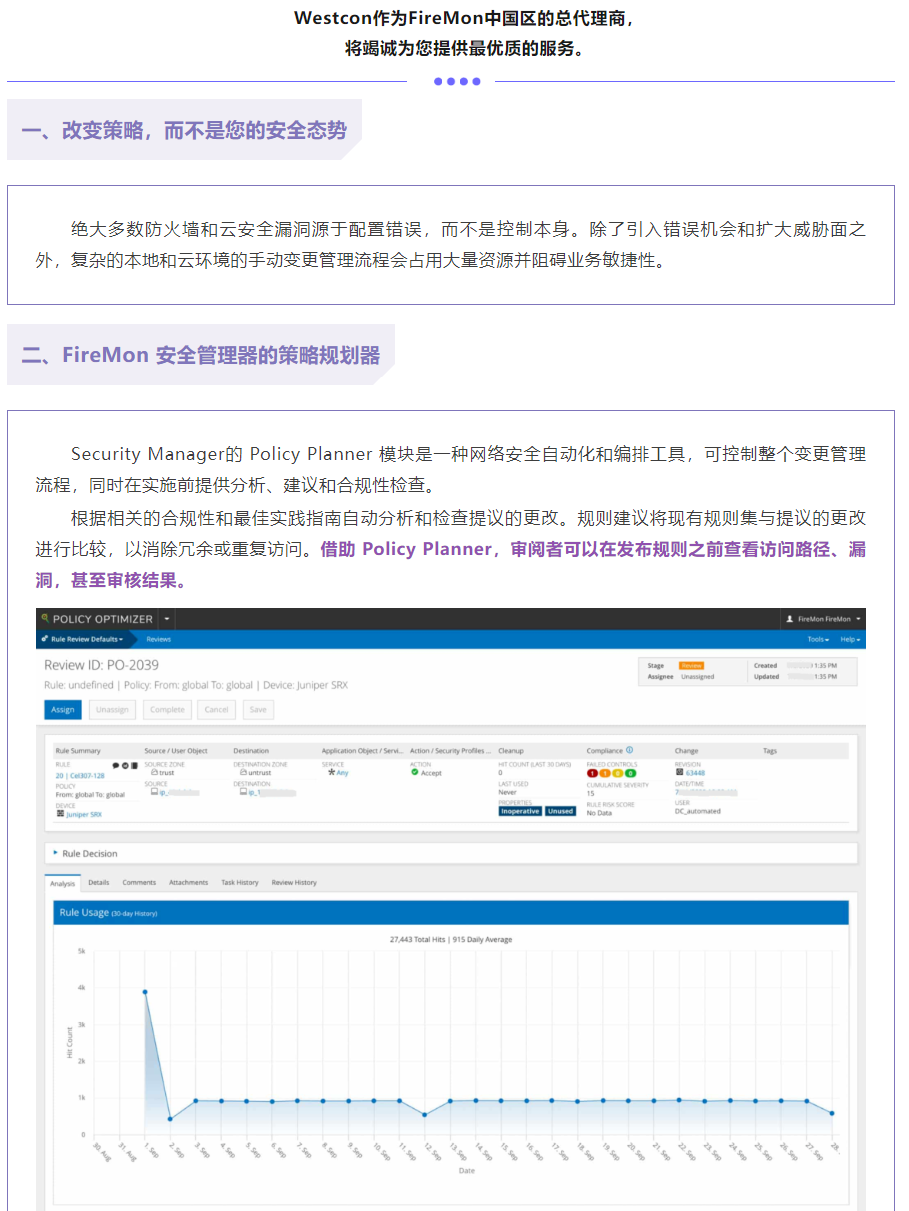The height and width of the screenshot is (1211, 909).
Task: Click the Policy Optimizer search magnifier icon
Action: coord(45,618)
